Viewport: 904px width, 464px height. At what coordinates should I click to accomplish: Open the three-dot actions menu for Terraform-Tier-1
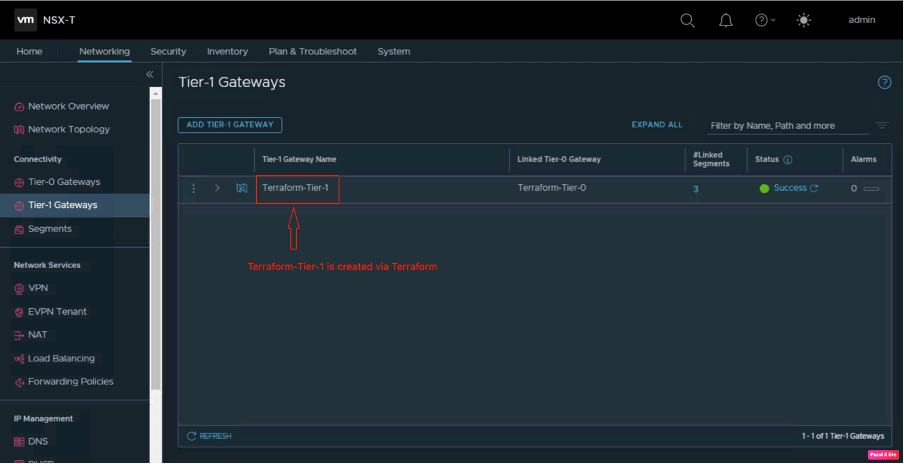pos(194,188)
